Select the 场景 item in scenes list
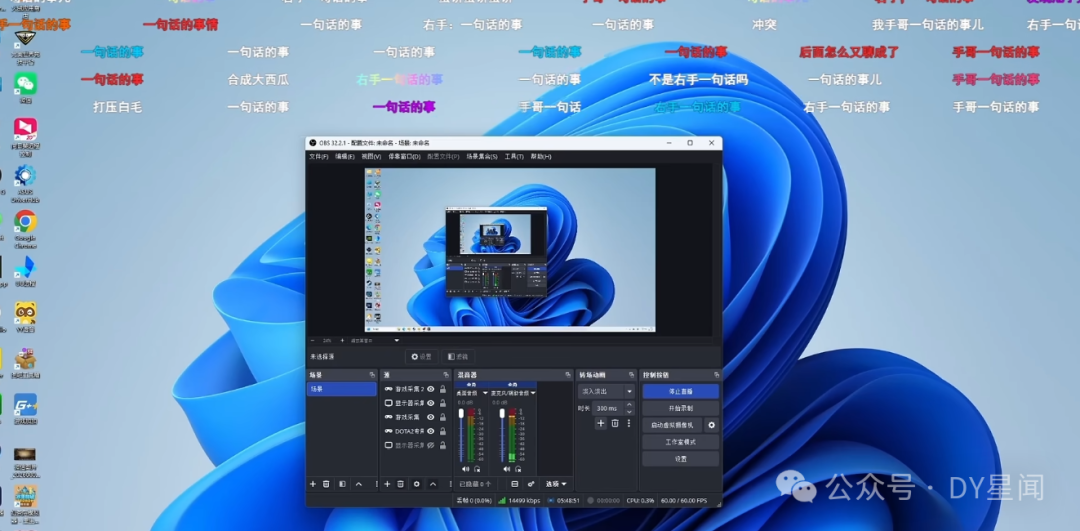Image resolution: width=1080 pixels, height=531 pixels. 342,389
